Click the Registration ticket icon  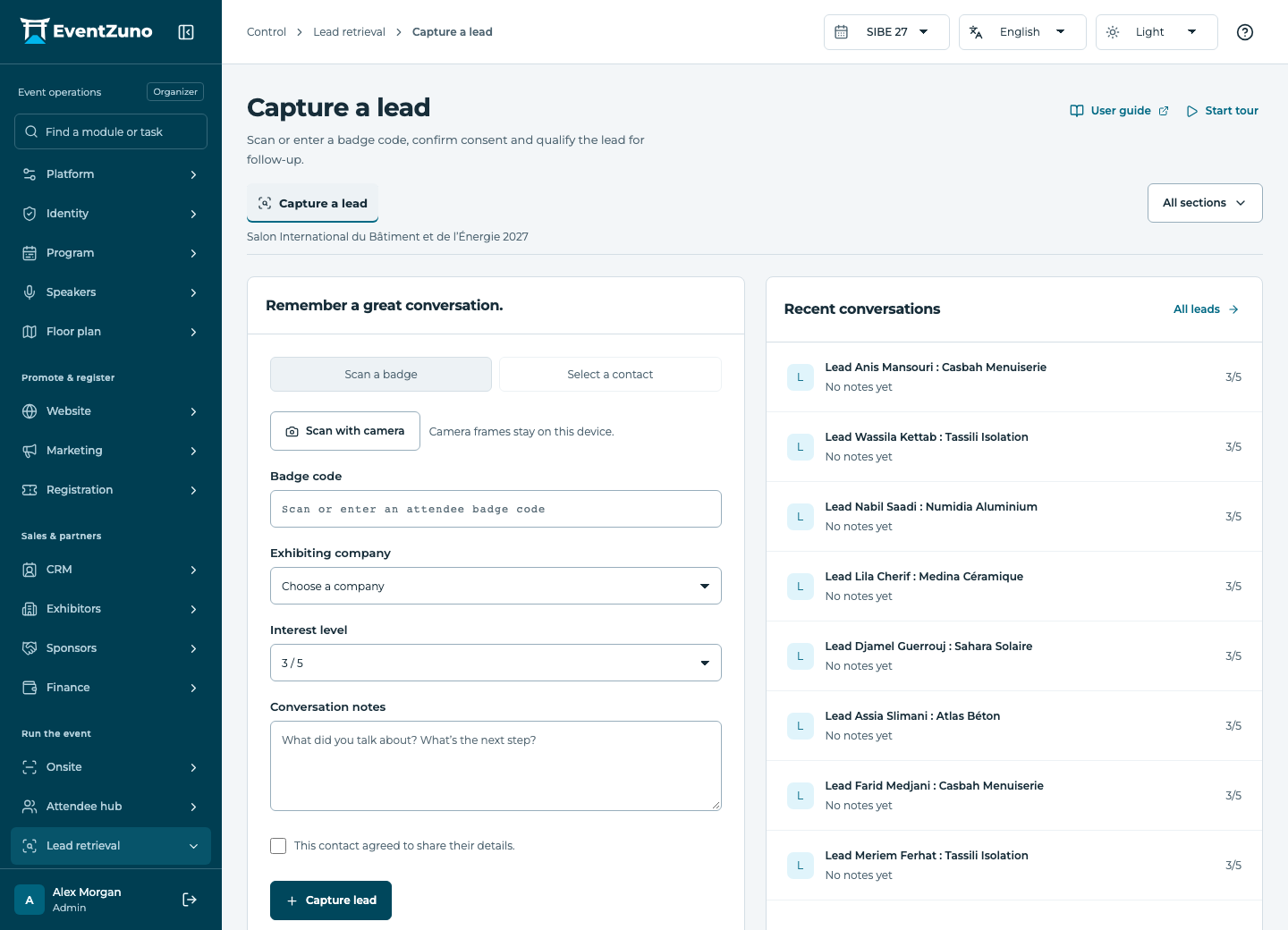tap(30, 490)
